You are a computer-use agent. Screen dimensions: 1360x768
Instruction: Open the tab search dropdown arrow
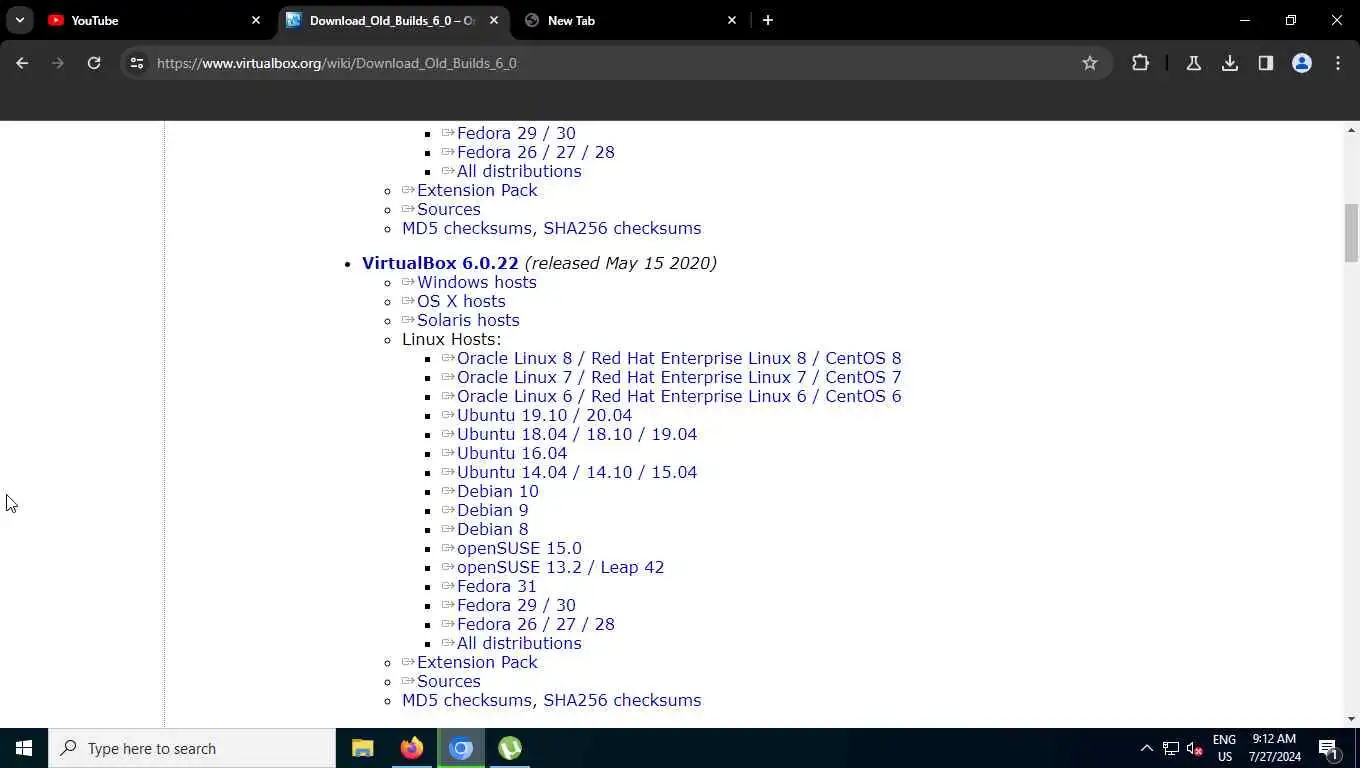point(20,20)
